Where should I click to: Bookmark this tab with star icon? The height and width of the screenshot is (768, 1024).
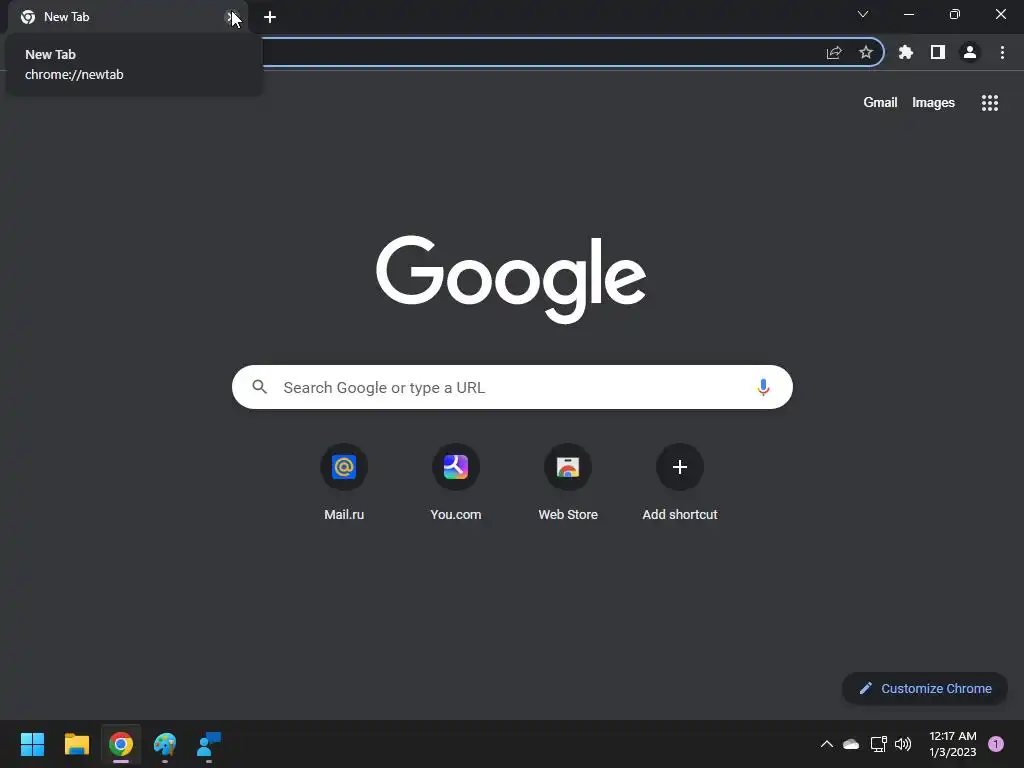pyautogui.click(x=866, y=52)
